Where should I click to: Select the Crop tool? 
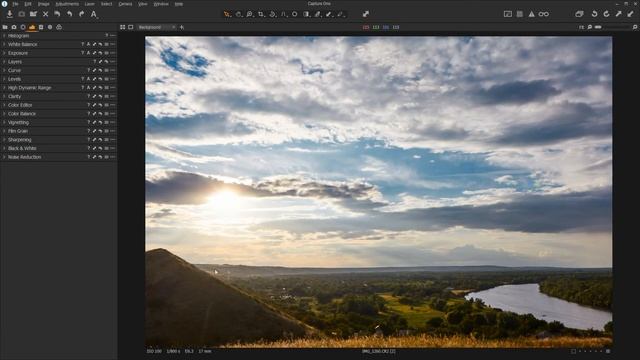[261, 14]
